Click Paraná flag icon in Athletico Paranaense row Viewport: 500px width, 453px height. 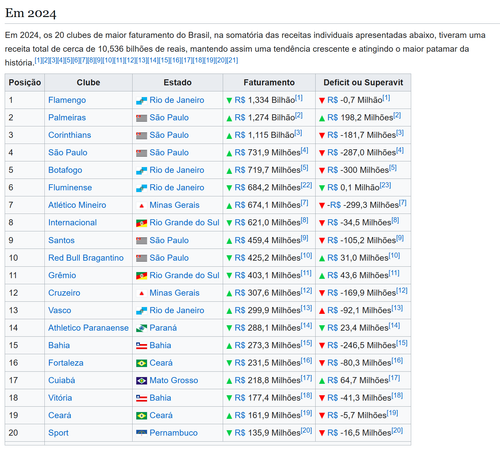point(141,328)
